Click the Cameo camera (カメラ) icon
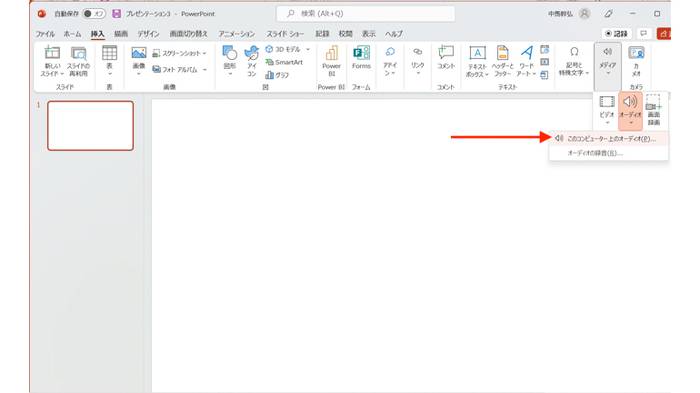The height and width of the screenshot is (393, 700). pyautogui.click(x=636, y=61)
